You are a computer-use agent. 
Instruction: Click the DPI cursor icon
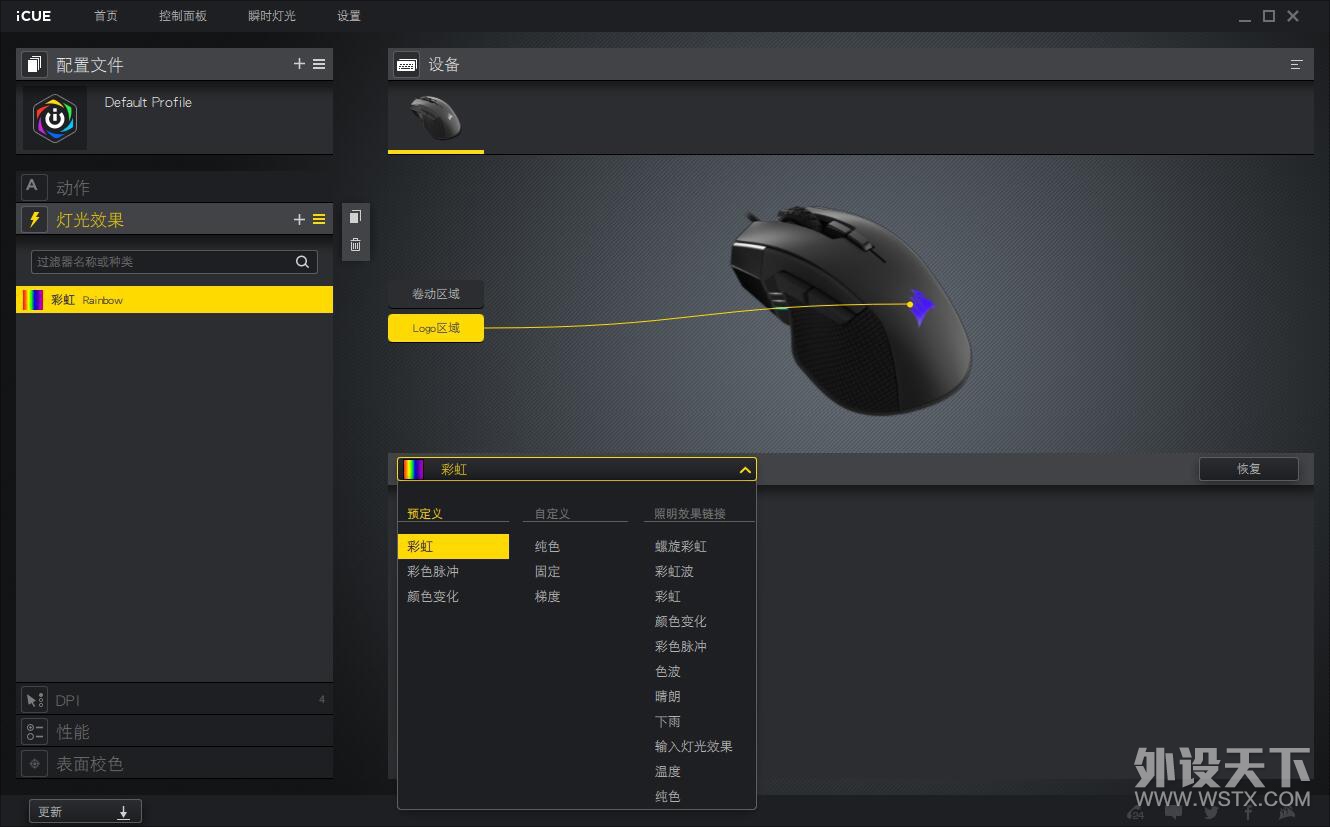(34, 700)
